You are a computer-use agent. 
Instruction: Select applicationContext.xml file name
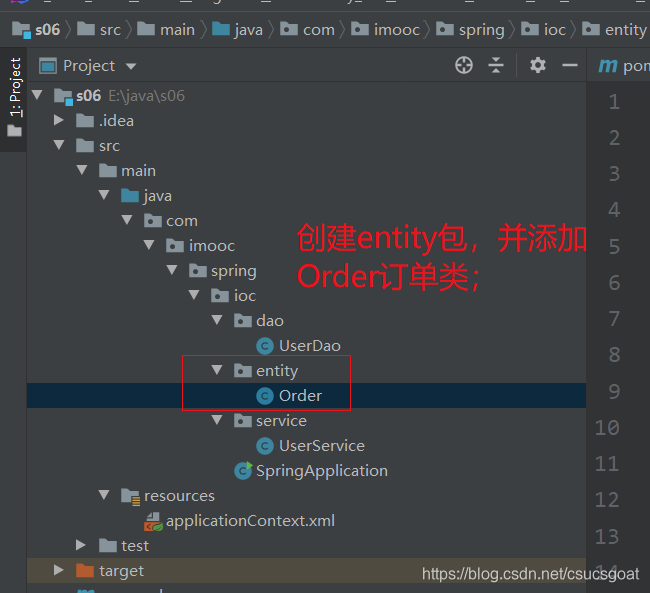click(x=250, y=521)
